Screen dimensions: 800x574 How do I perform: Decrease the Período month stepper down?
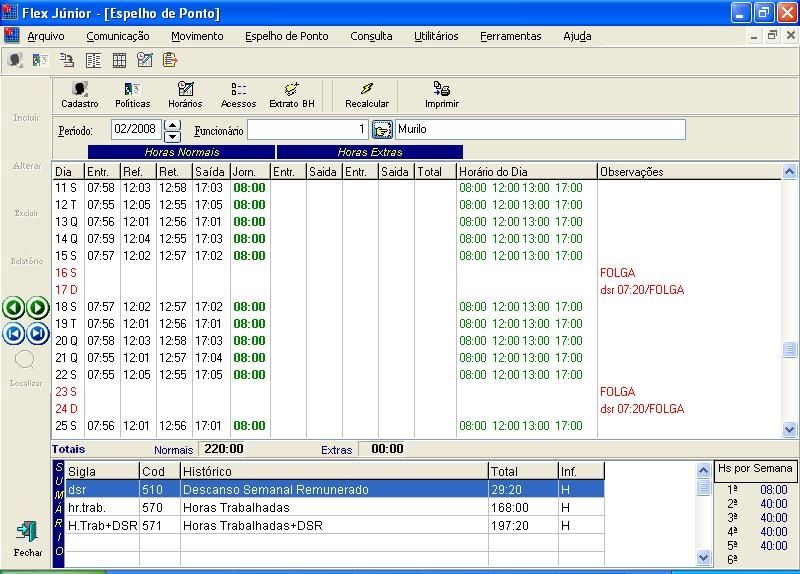click(x=172, y=136)
